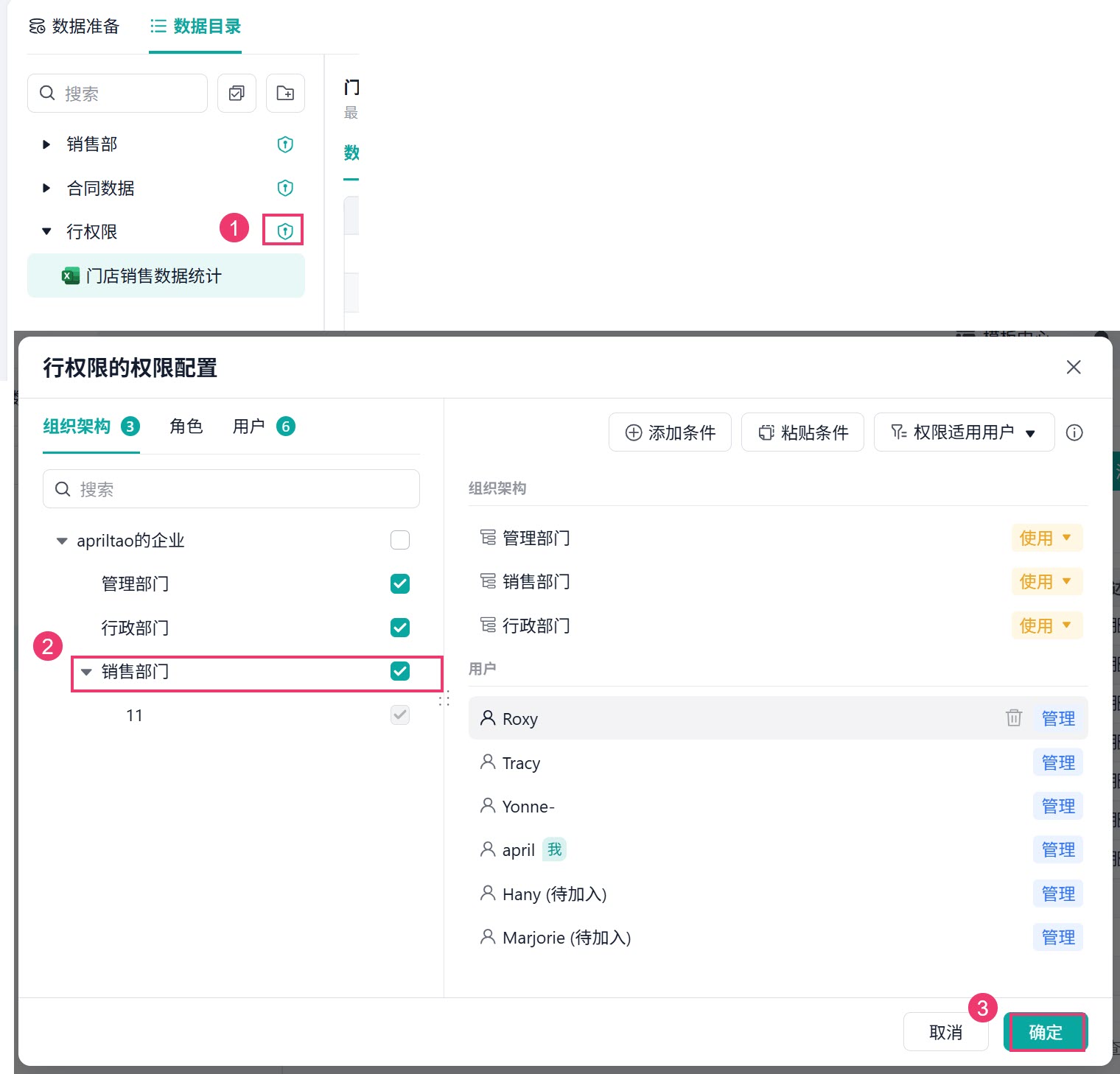Switch to the 数据目录 tab
This screenshot has width=1120, height=1074.
coord(195,27)
